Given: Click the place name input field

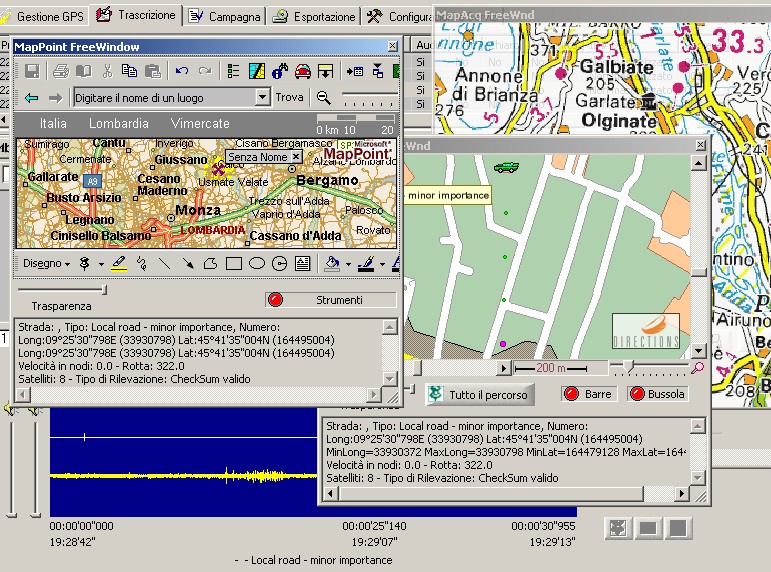Looking at the screenshot, I should 165,97.
